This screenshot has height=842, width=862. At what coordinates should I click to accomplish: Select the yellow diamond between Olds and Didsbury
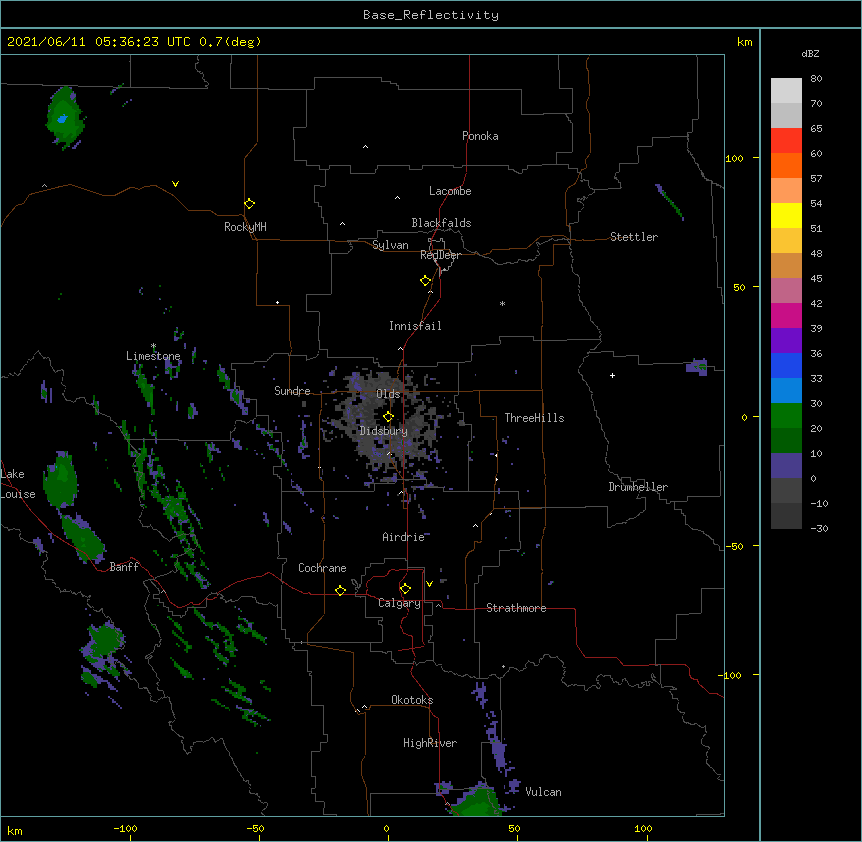click(388, 416)
